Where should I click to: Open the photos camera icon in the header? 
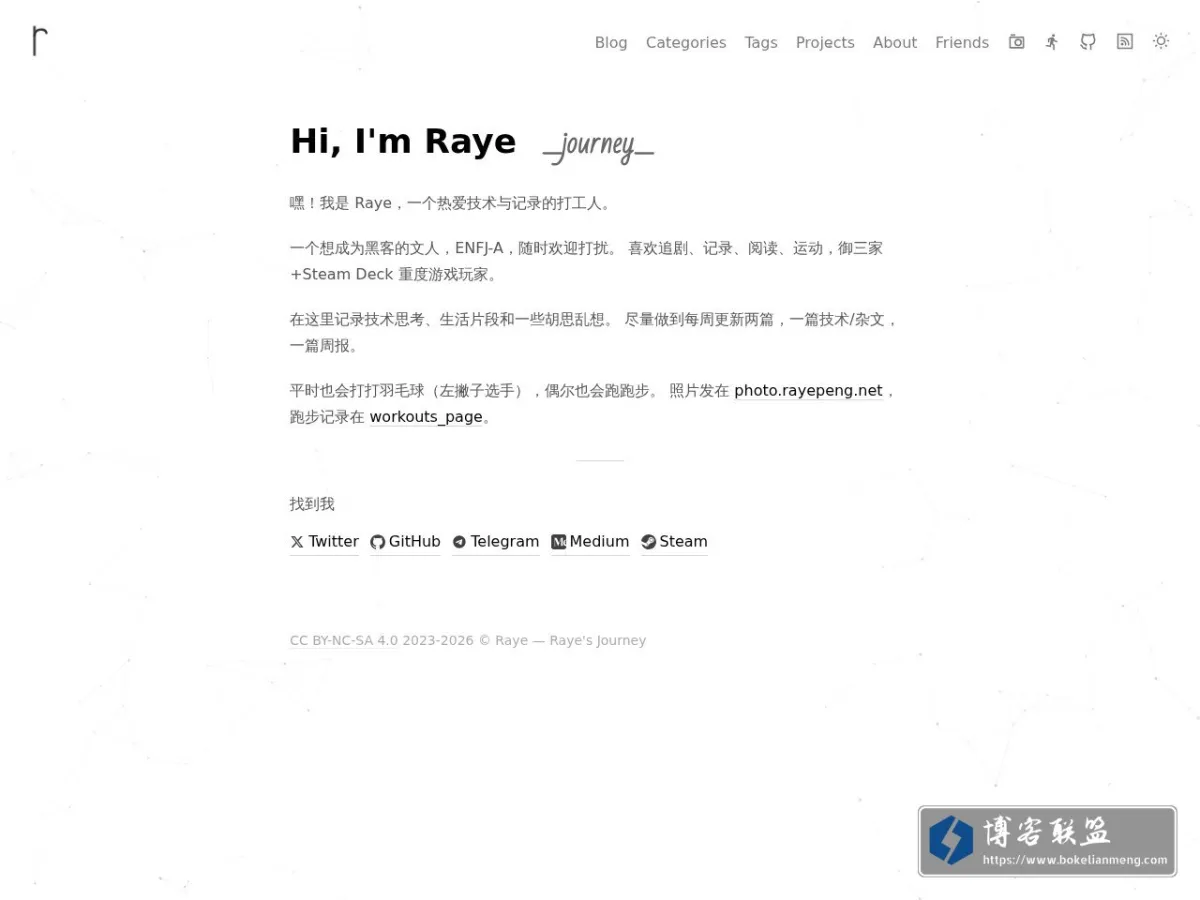(1017, 42)
